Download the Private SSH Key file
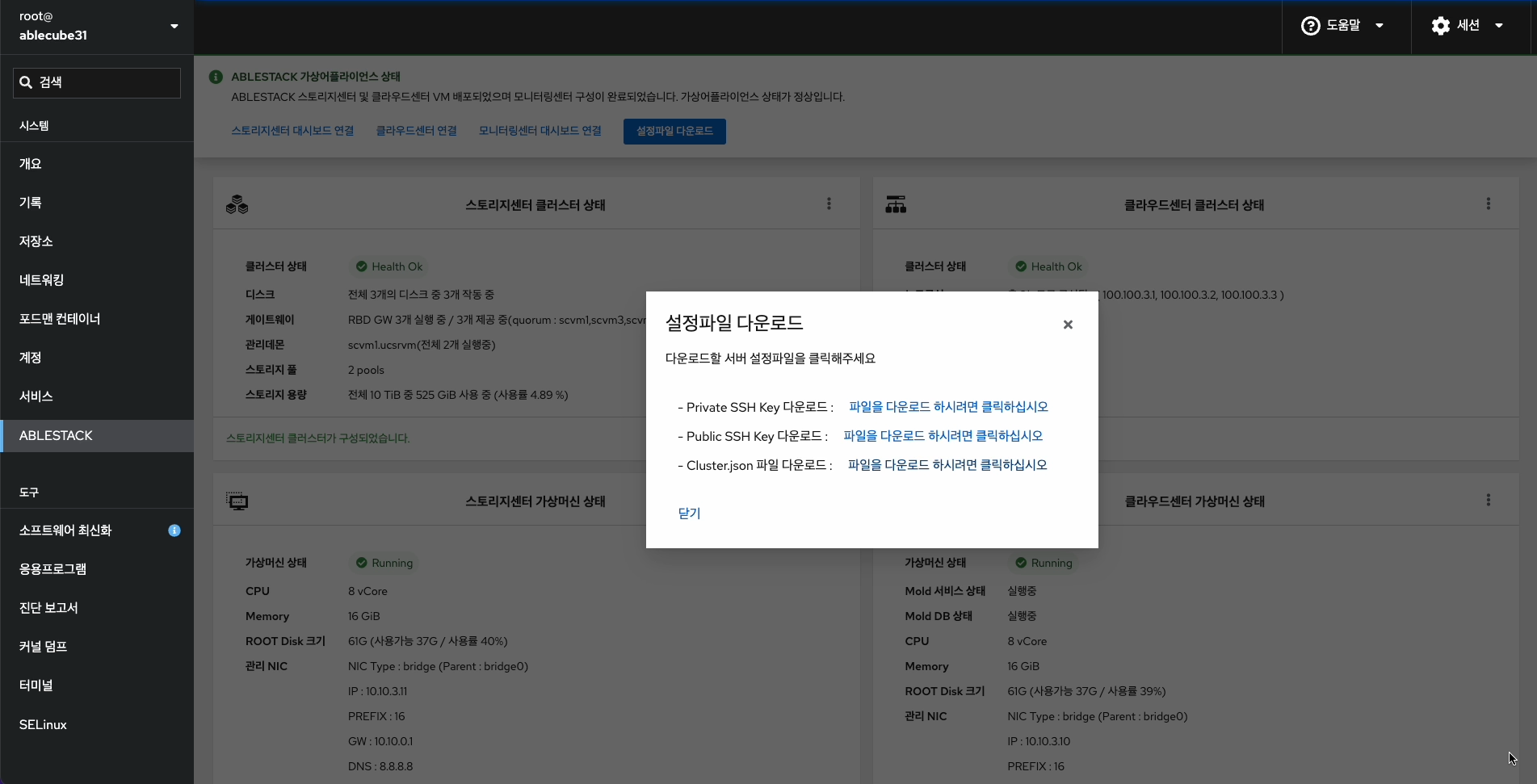Viewport: 1537px width, 784px height. point(947,406)
